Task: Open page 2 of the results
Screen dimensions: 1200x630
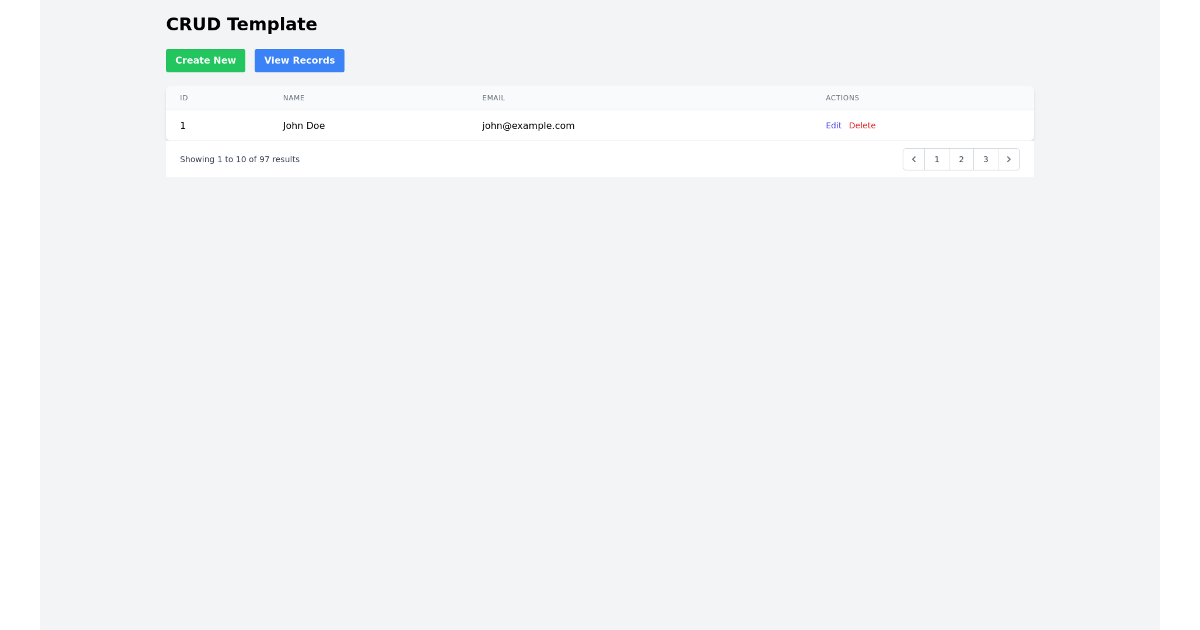Action: [x=961, y=159]
